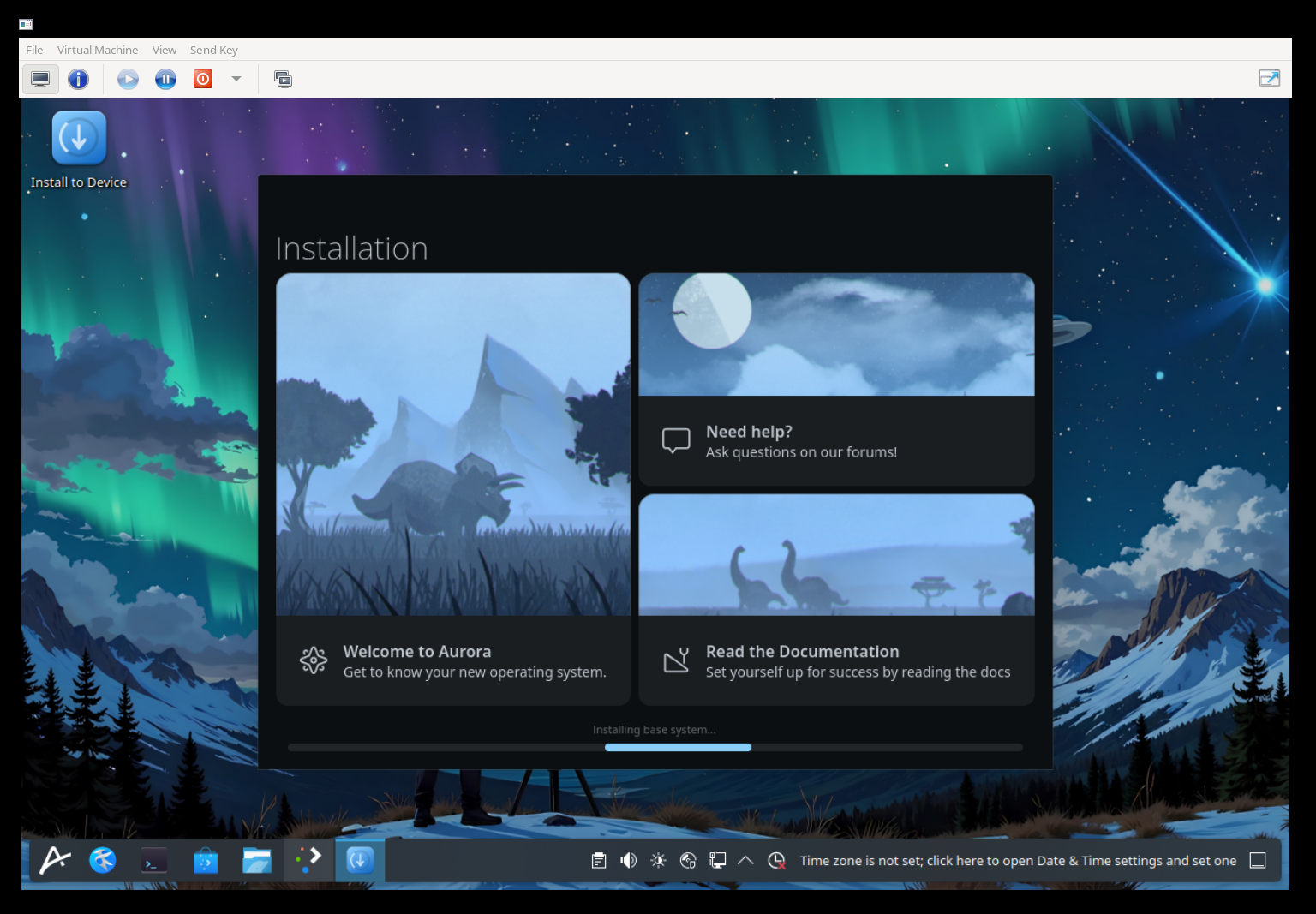Show virtual hardware details with info icon

[x=78, y=80]
